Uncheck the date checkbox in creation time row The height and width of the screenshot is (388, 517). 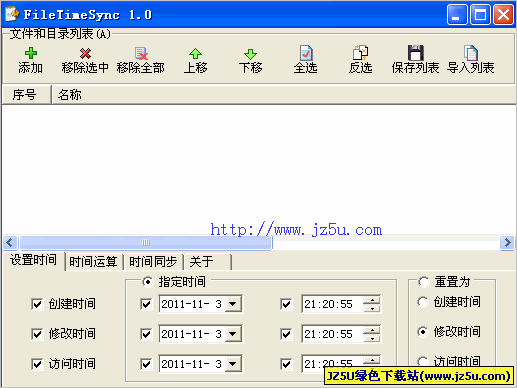click(146, 304)
